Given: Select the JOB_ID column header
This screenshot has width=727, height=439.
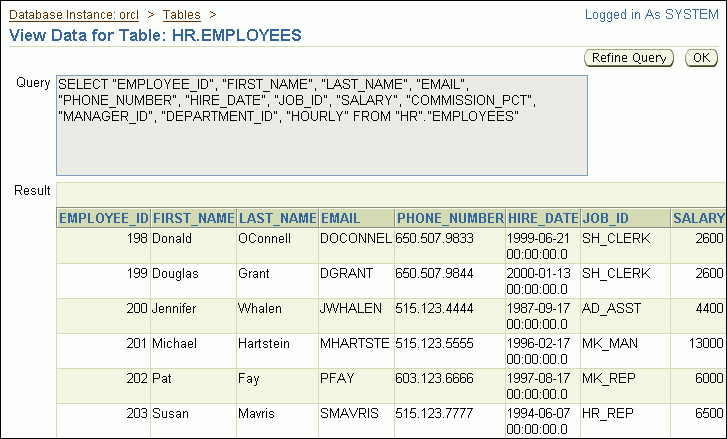Looking at the screenshot, I should pyautogui.click(x=605, y=218).
